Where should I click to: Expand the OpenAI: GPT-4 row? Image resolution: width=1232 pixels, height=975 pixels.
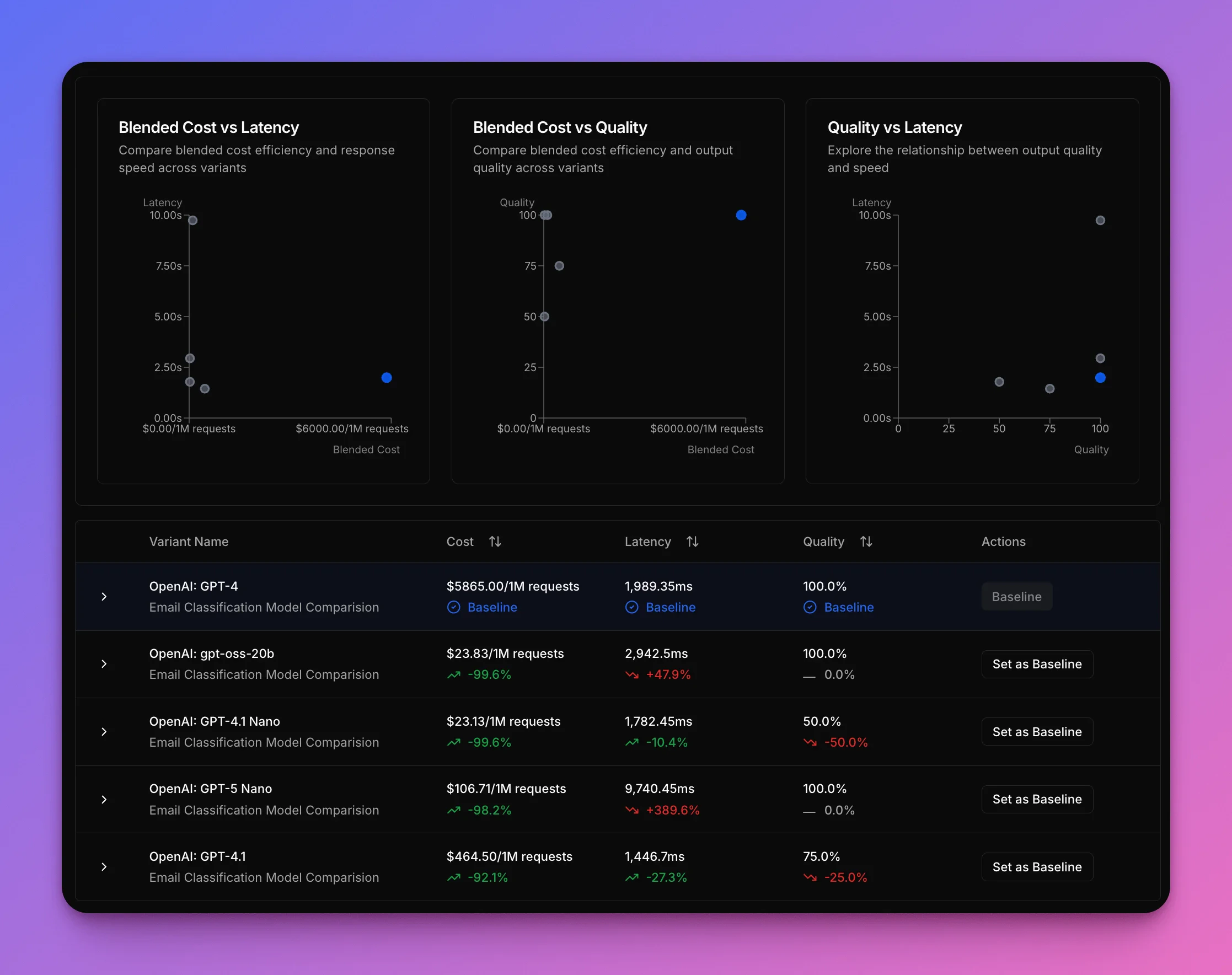[104, 597]
